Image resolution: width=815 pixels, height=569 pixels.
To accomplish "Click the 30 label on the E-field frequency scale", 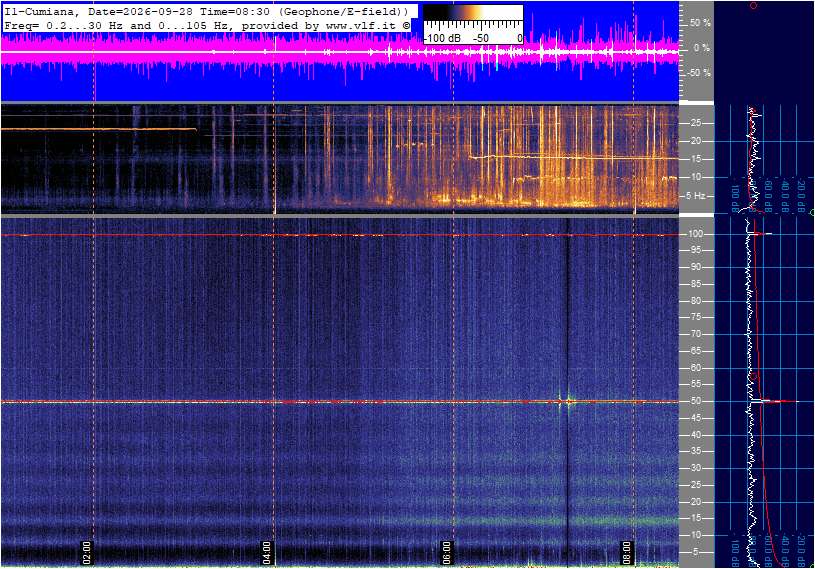I will point(695,468).
